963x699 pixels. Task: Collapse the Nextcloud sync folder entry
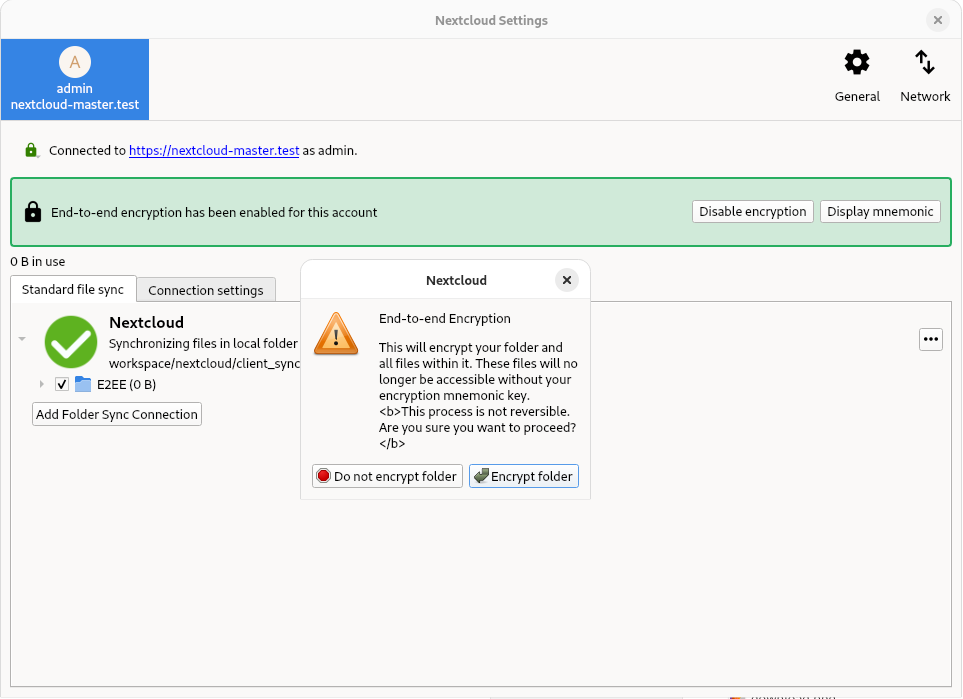pyautogui.click(x=22, y=339)
